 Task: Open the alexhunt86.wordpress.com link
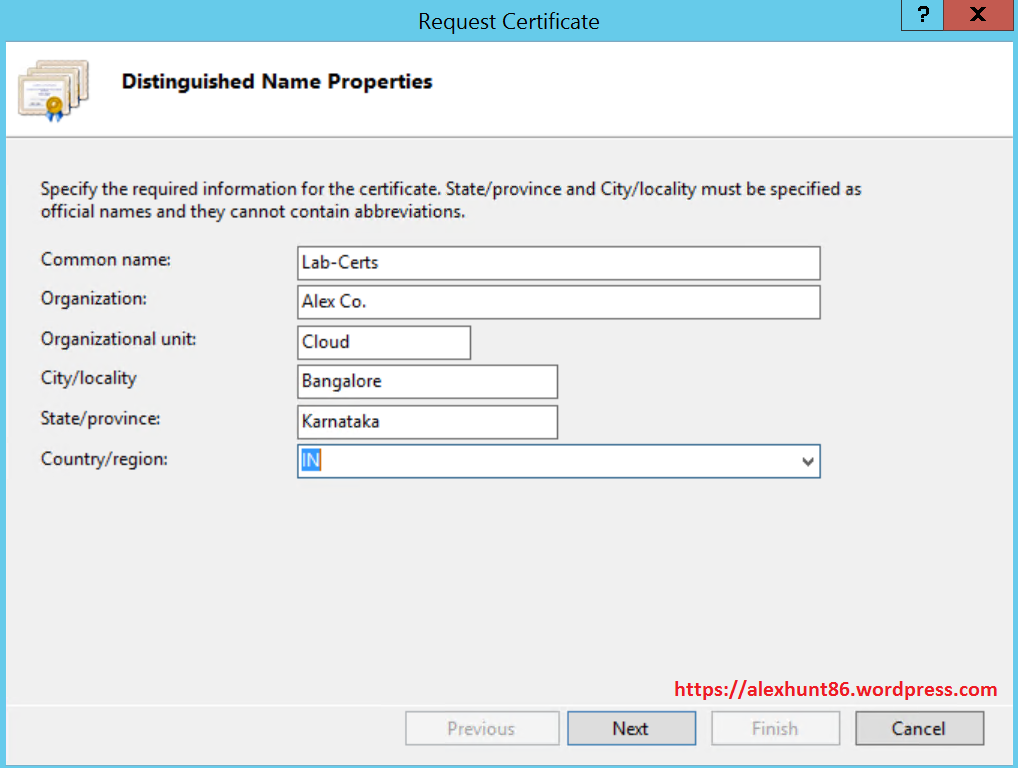point(835,689)
